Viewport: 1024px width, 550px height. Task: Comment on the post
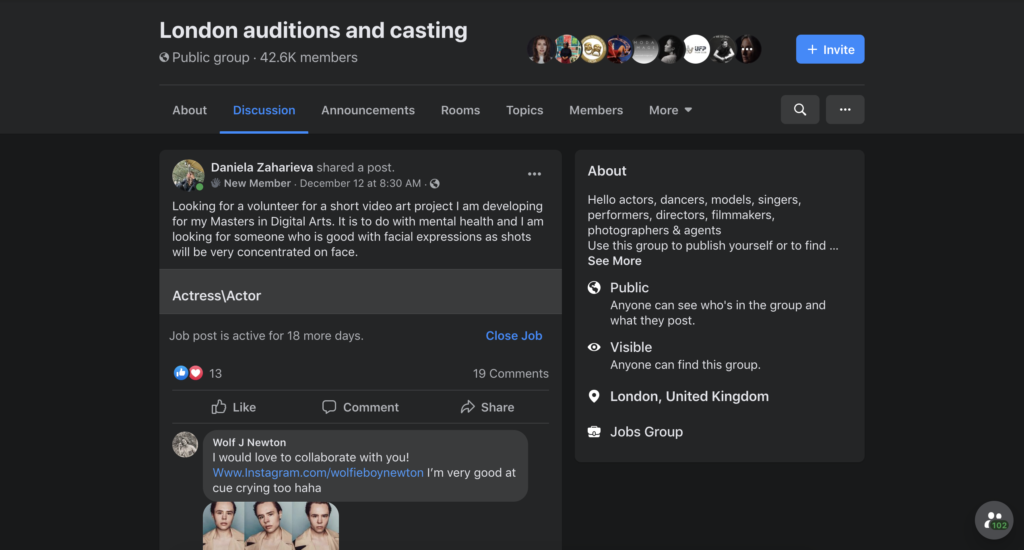click(x=360, y=407)
